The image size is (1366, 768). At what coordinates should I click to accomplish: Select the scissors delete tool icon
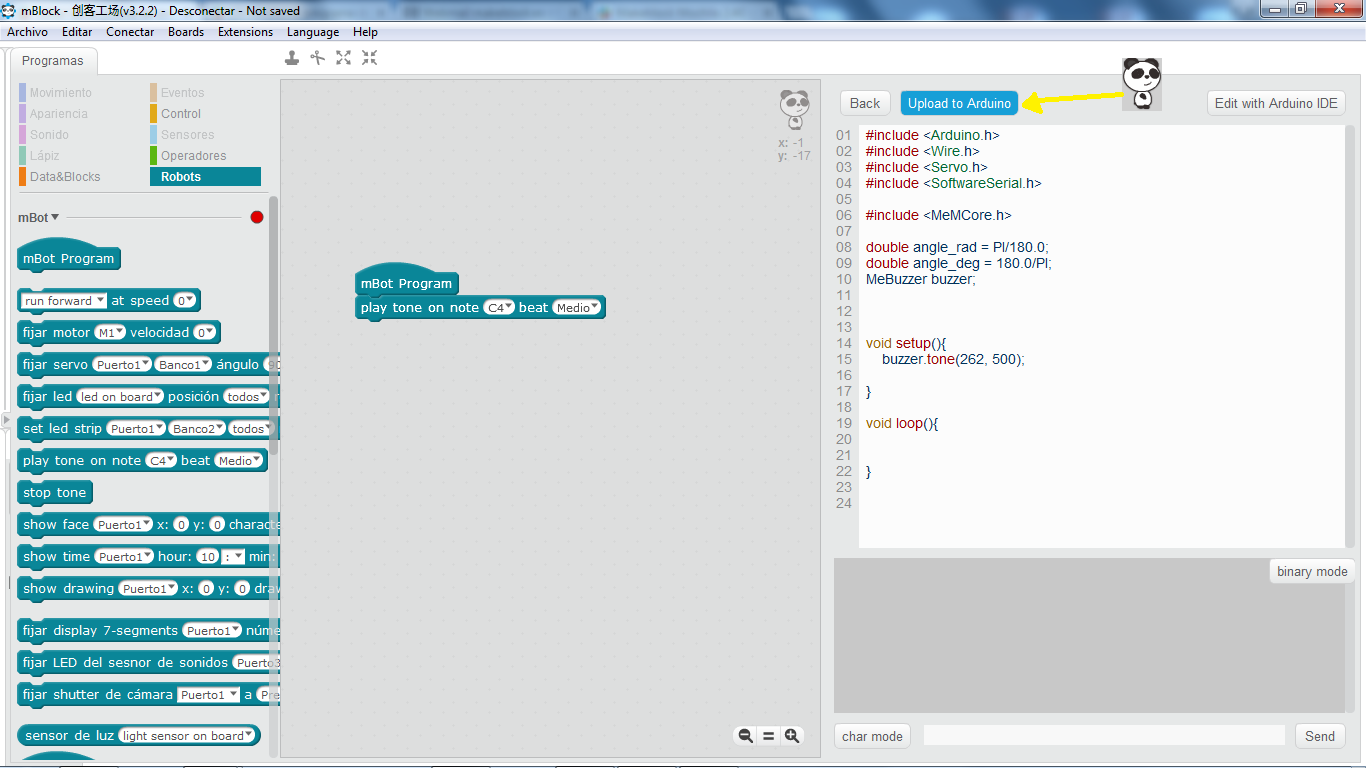tap(318, 58)
